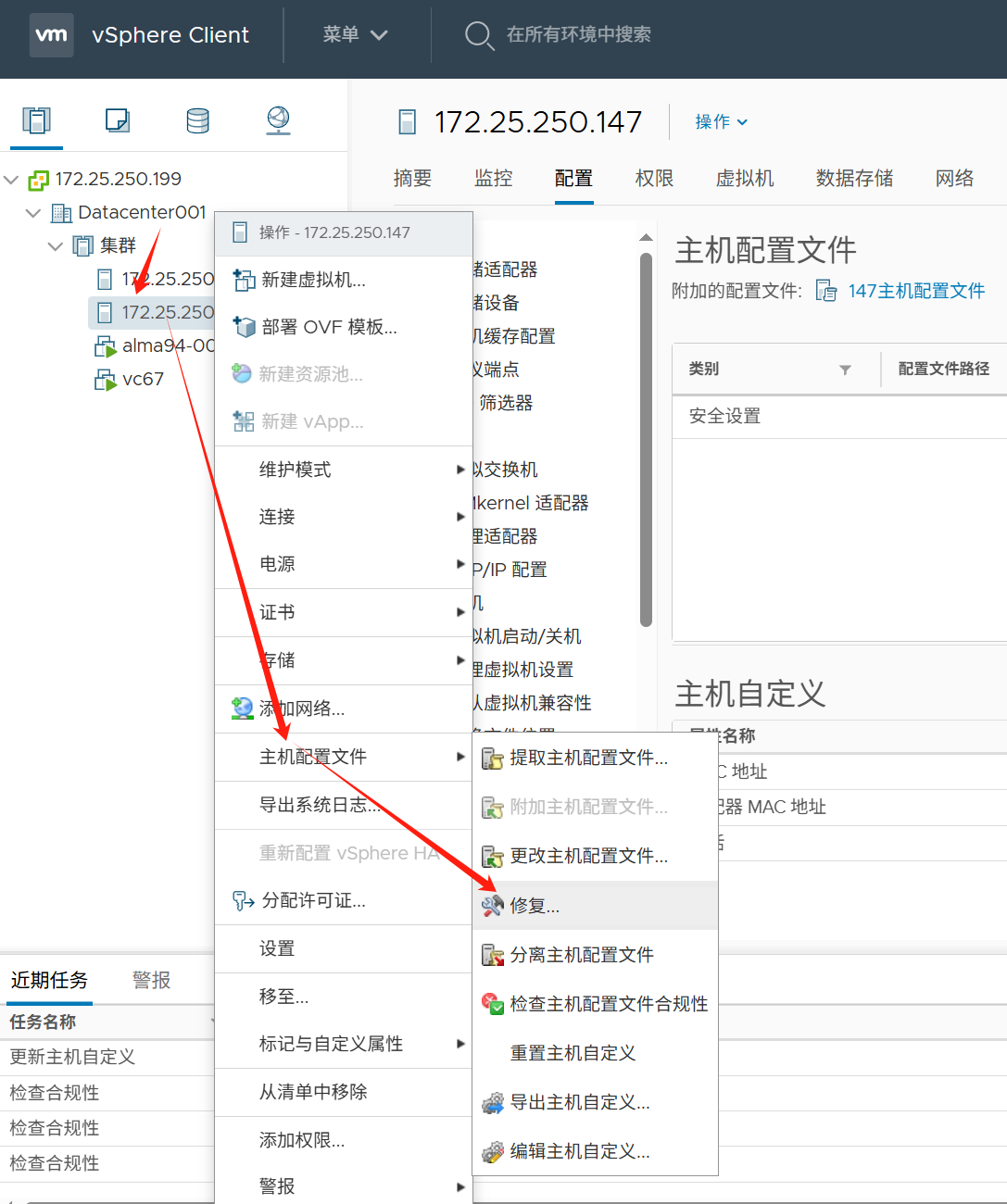Click the 更新主机自定义 task row
This screenshot has width=1007, height=1204.
pos(107,1057)
